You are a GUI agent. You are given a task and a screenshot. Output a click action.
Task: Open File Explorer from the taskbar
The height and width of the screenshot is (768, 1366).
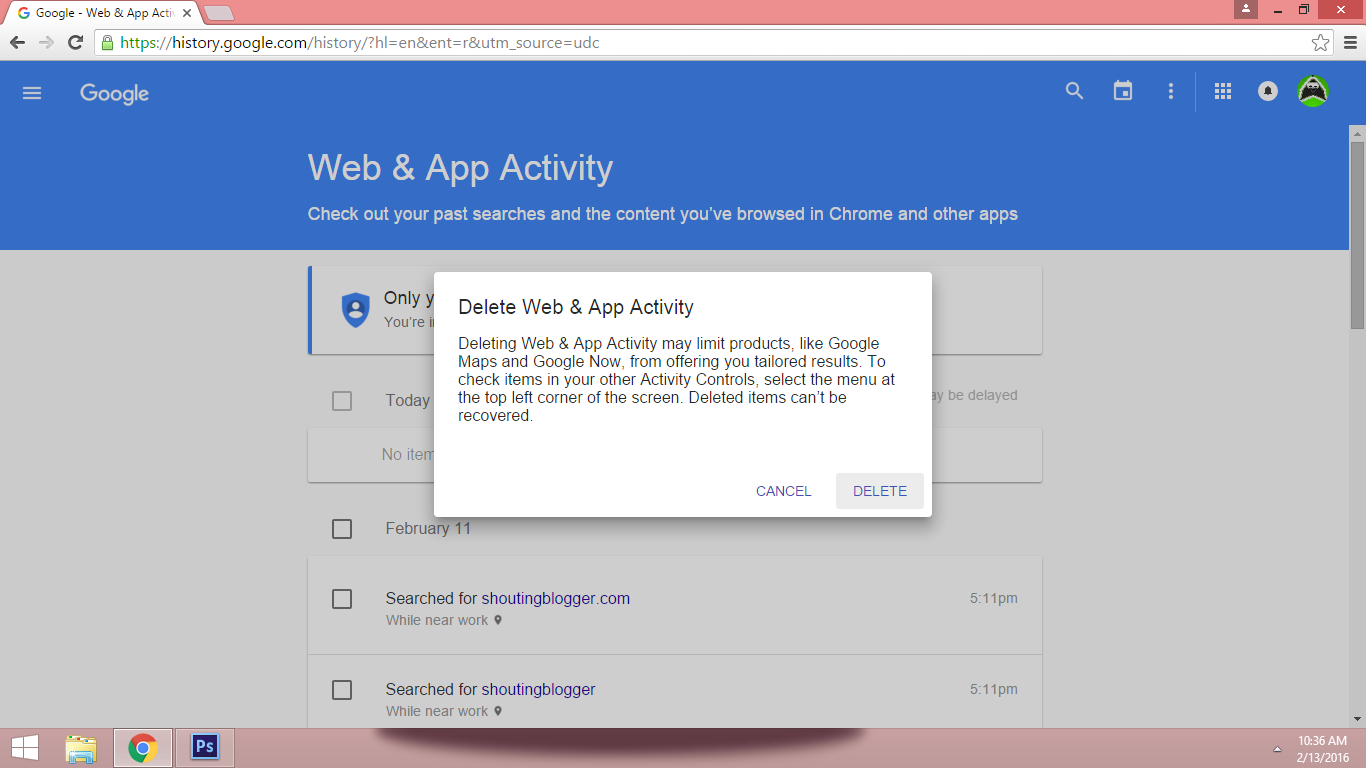[81, 748]
